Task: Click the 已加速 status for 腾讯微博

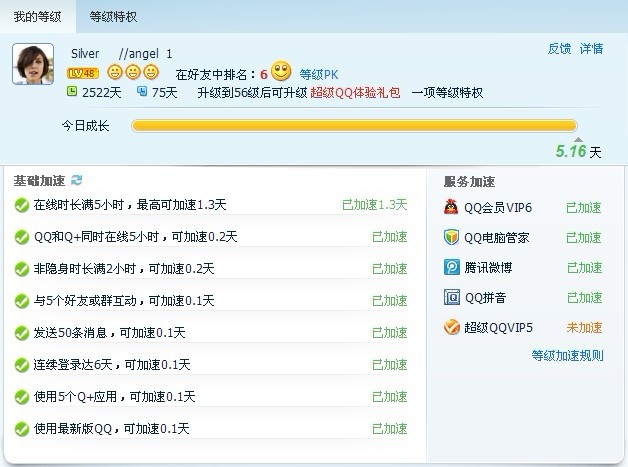Action: (584, 268)
